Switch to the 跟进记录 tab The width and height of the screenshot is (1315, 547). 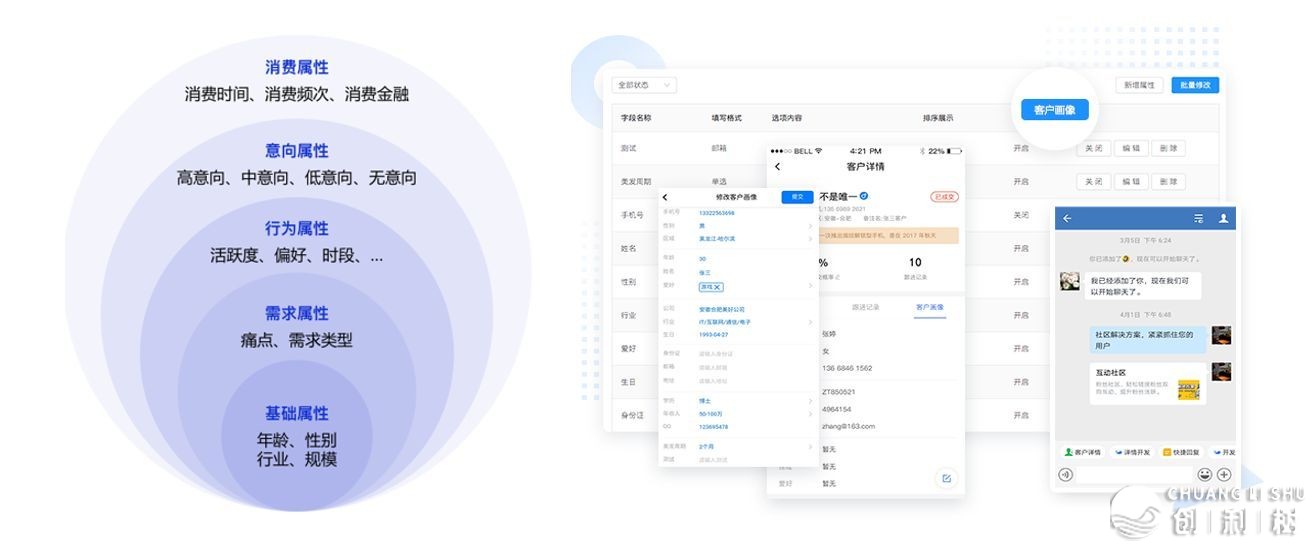click(866, 307)
